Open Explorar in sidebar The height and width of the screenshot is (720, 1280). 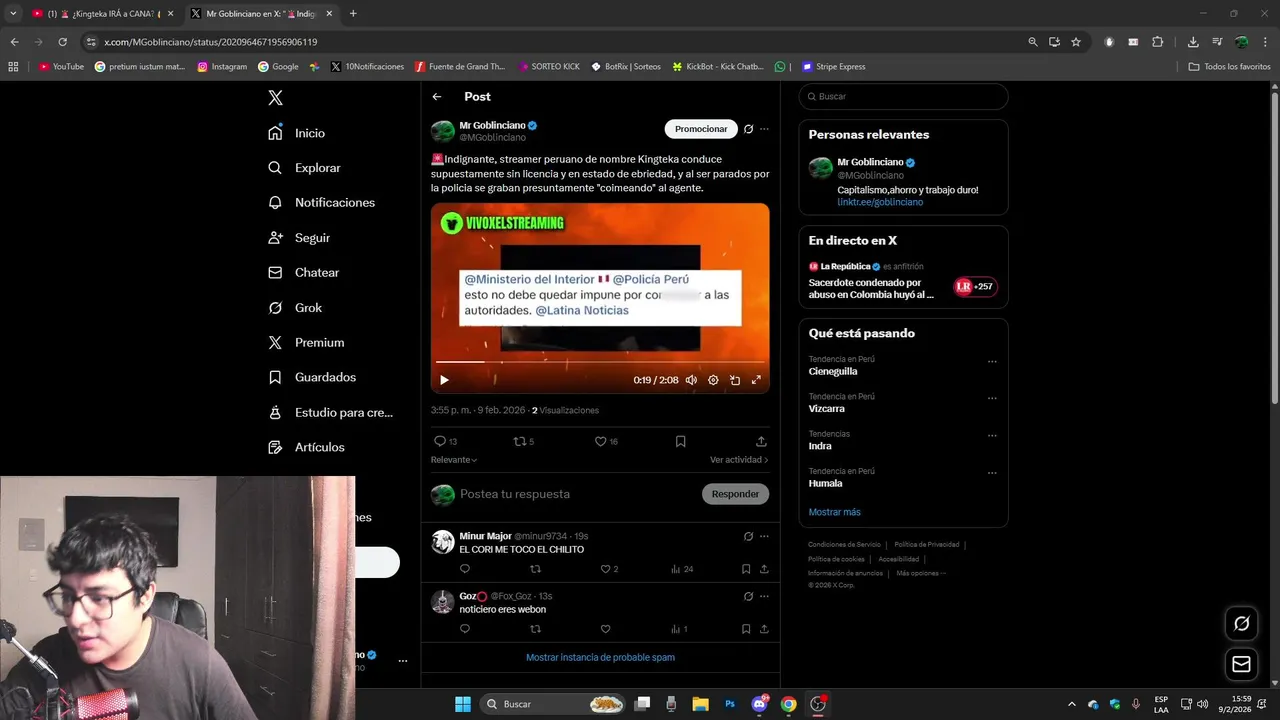coord(305,168)
